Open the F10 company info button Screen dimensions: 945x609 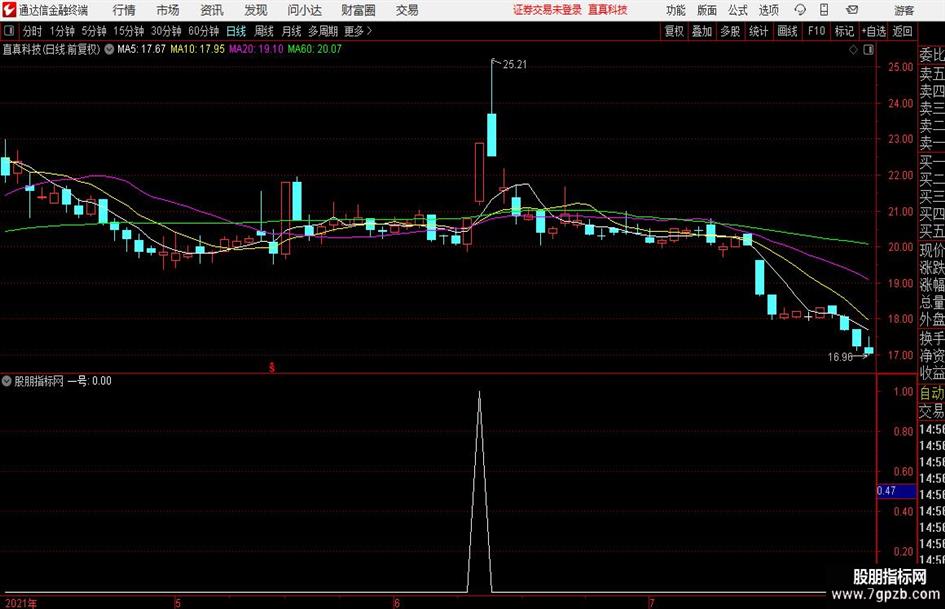pos(817,31)
